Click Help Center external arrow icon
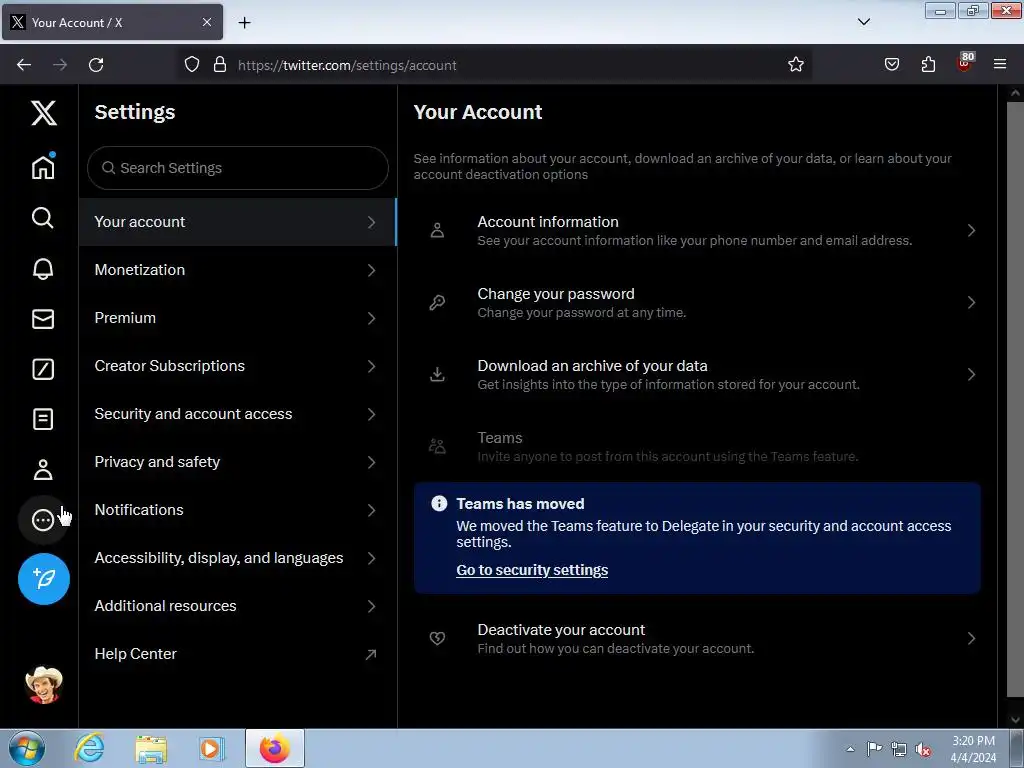The image size is (1024, 768). tap(371, 654)
